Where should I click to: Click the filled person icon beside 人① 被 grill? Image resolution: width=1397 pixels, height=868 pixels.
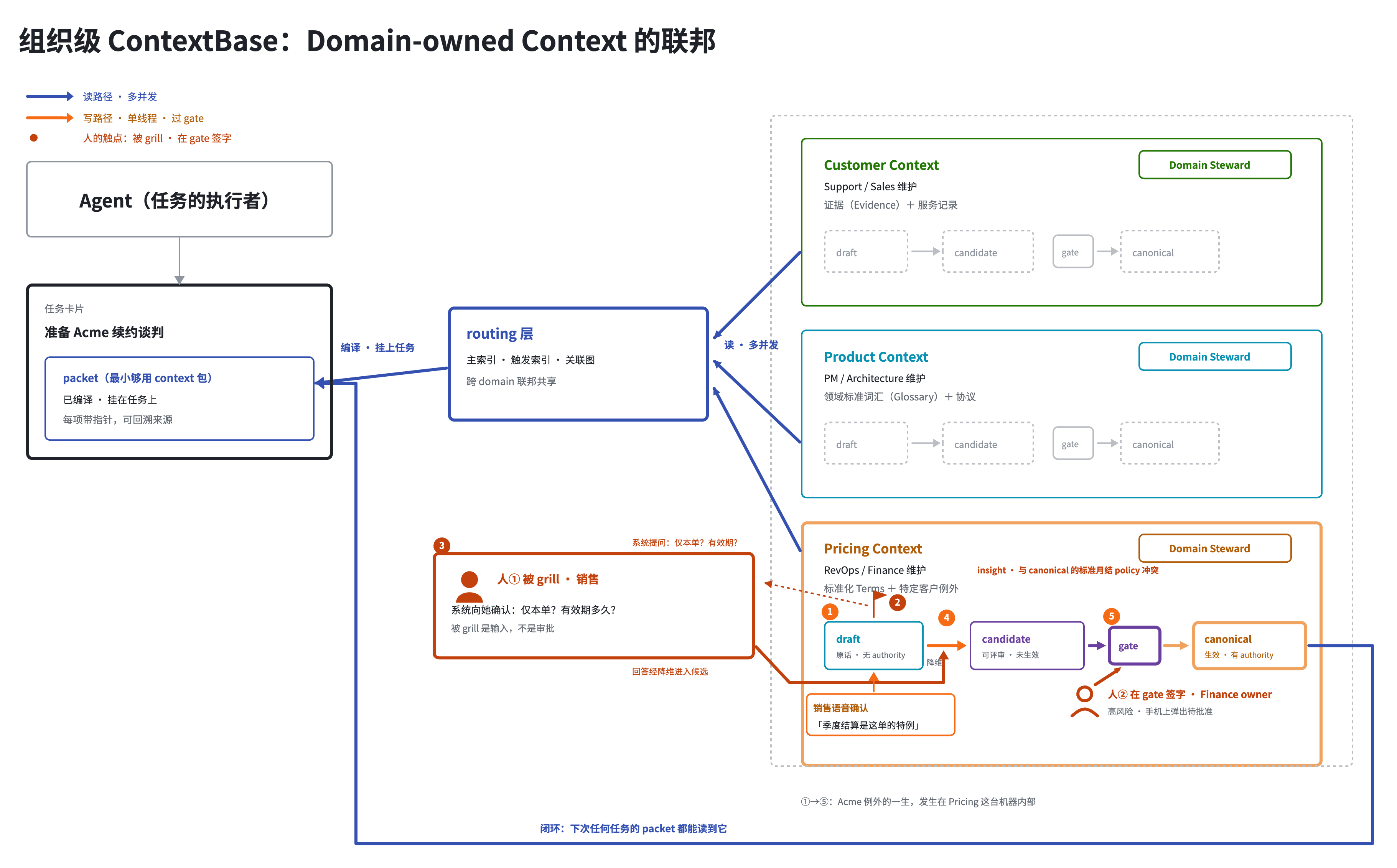coord(469,586)
